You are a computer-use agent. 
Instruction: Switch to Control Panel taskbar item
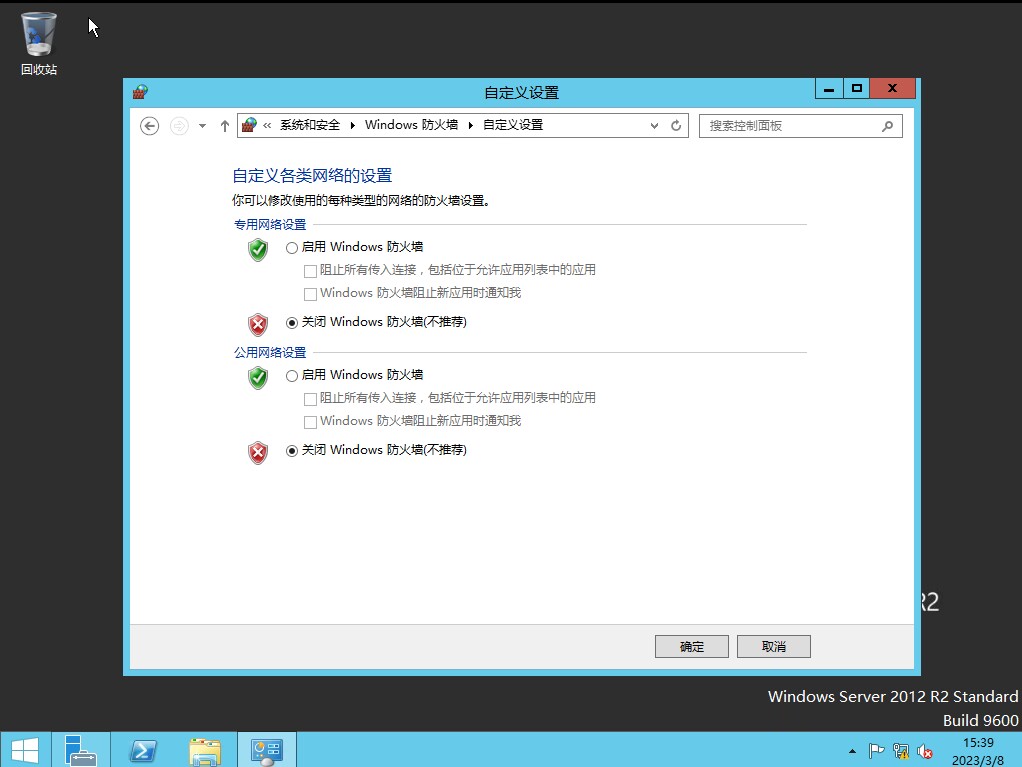pyautogui.click(x=267, y=750)
